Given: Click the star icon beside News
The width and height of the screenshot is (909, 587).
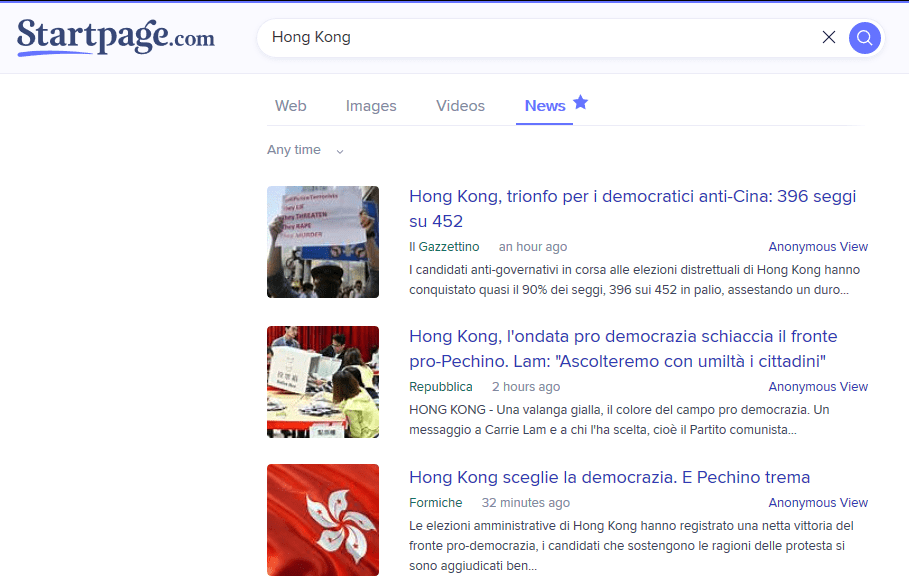Looking at the screenshot, I should tap(581, 103).
